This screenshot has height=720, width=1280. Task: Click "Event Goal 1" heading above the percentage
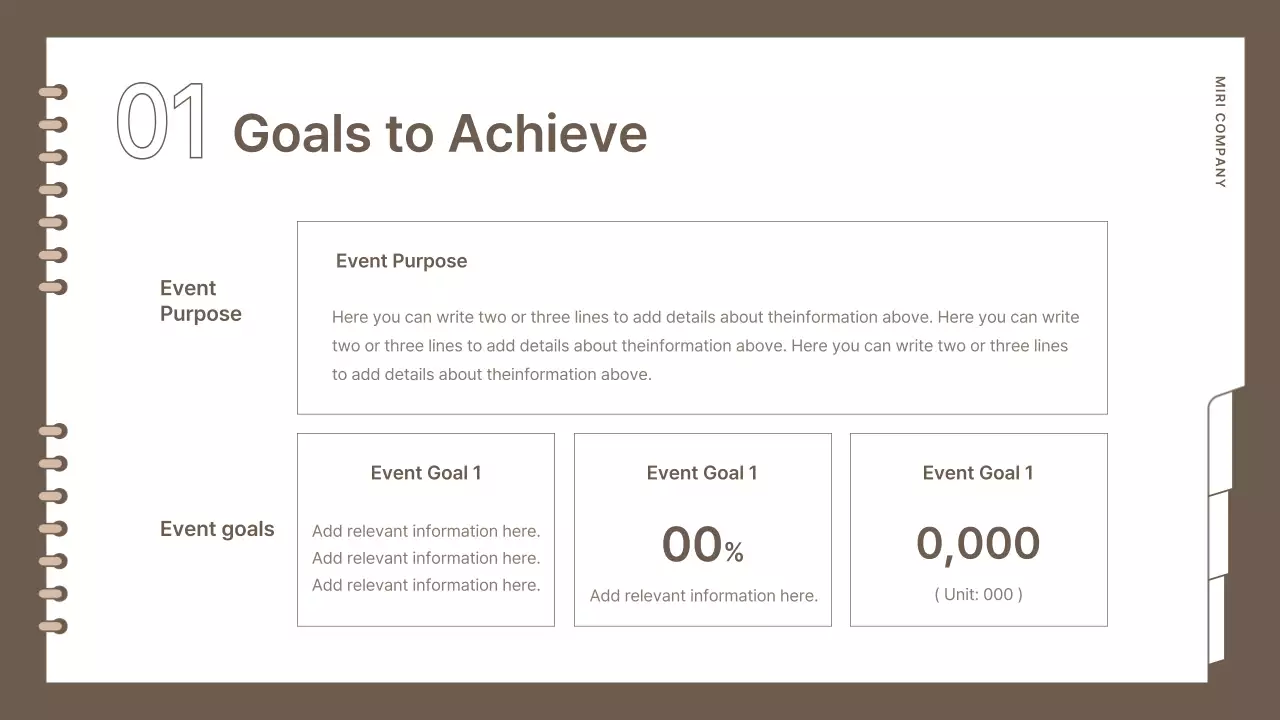click(702, 473)
